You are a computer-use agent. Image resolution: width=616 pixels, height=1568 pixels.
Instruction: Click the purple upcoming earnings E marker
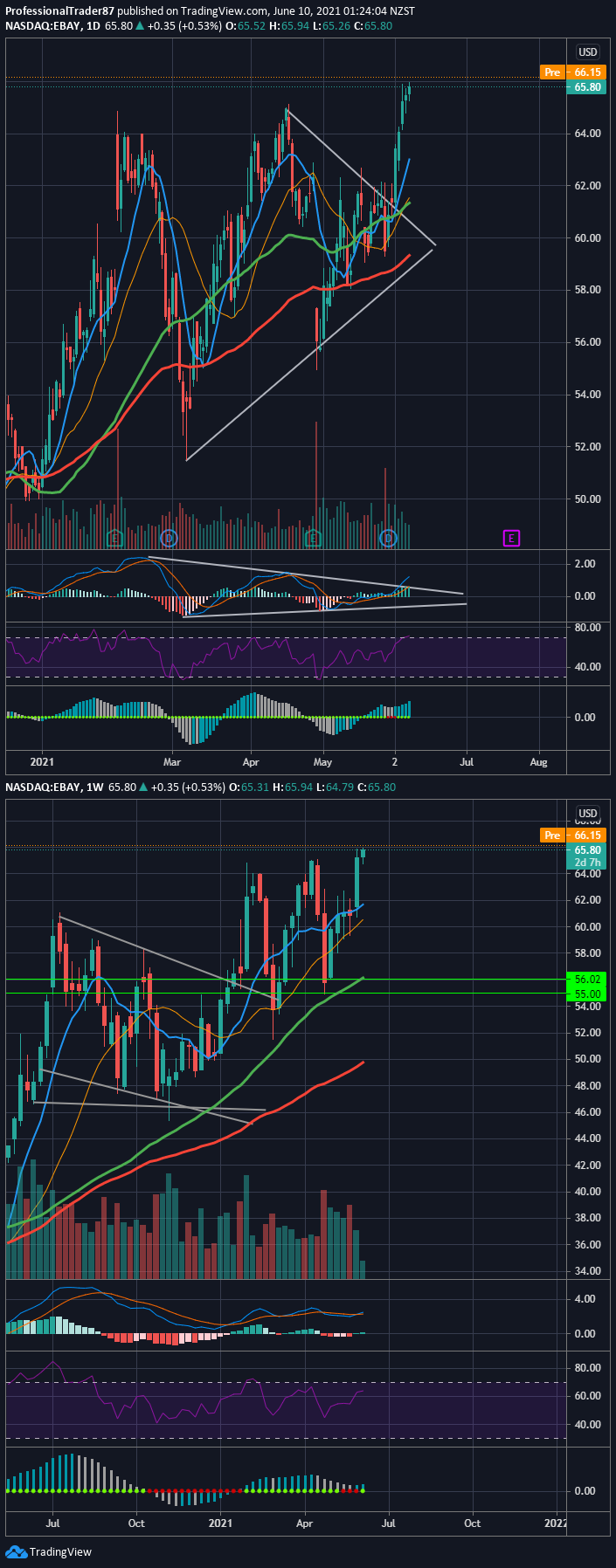[x=511, y=538]
